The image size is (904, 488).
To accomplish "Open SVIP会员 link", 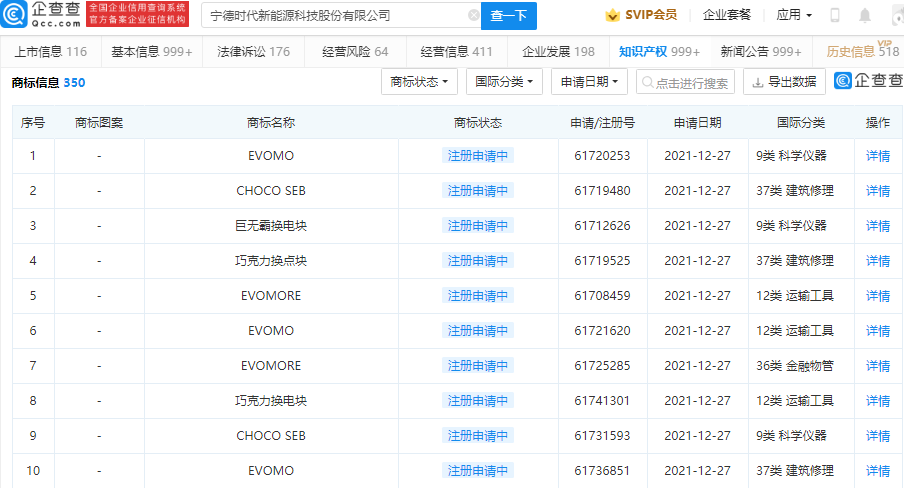I will [651, 15].
